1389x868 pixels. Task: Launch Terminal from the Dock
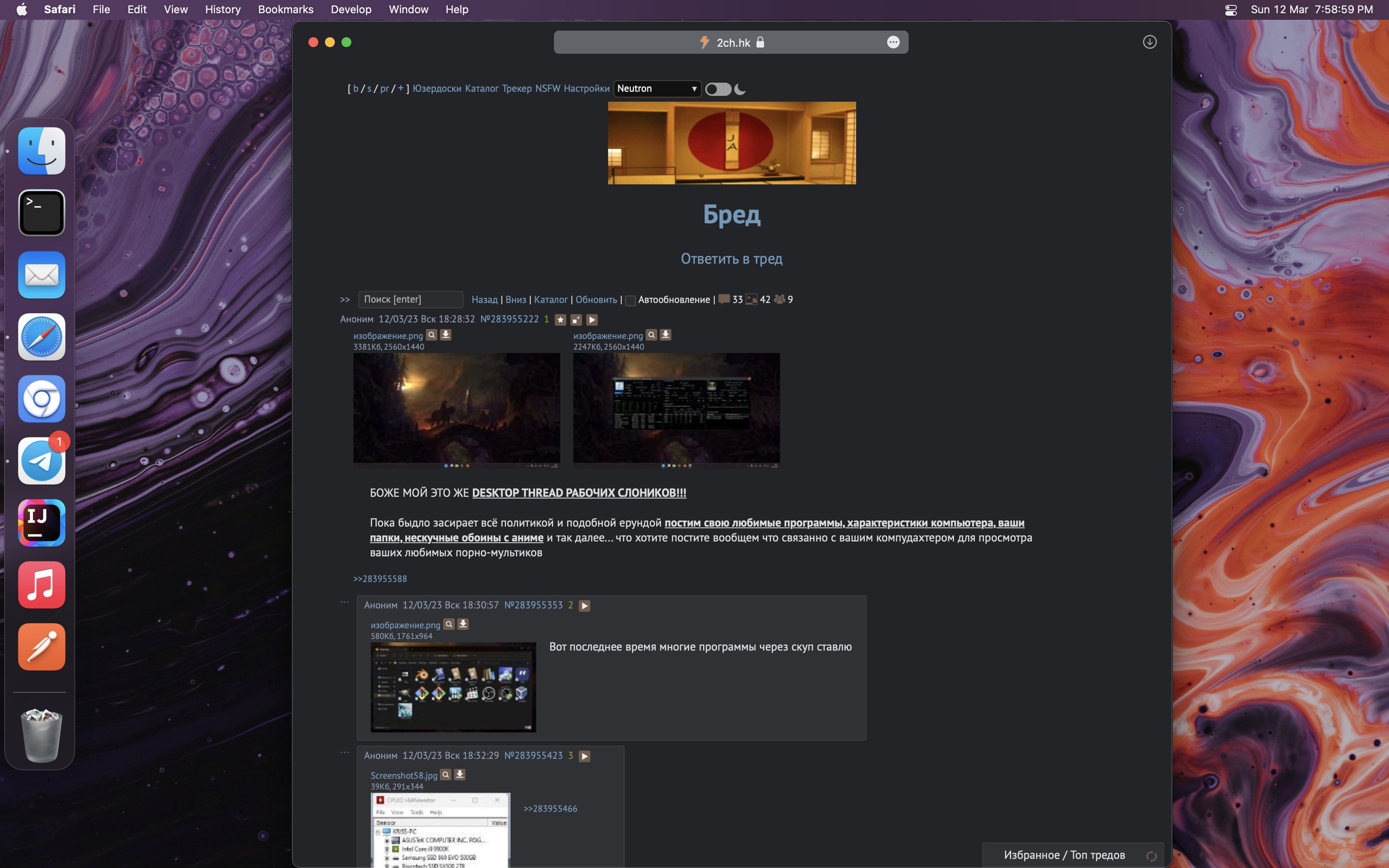(x=41, y=213)
